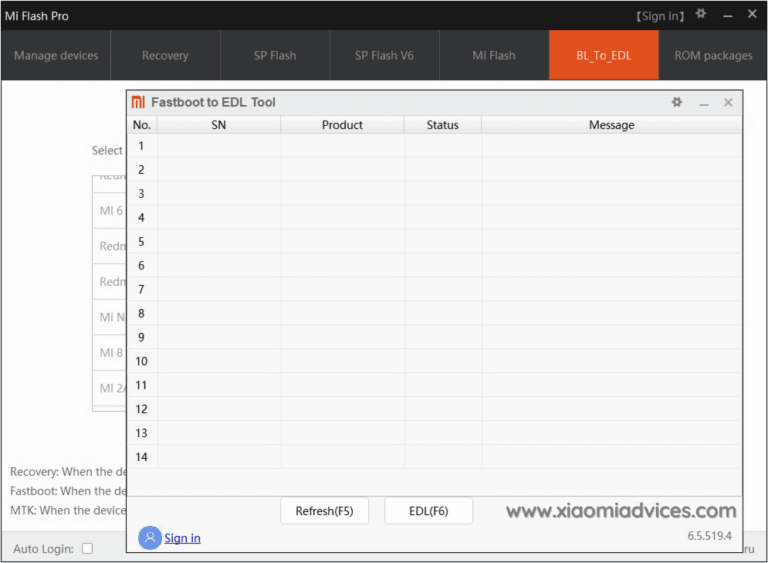Select the MI 6 entry in background list
Screen dimensions: 768x563
coord(110,211)
